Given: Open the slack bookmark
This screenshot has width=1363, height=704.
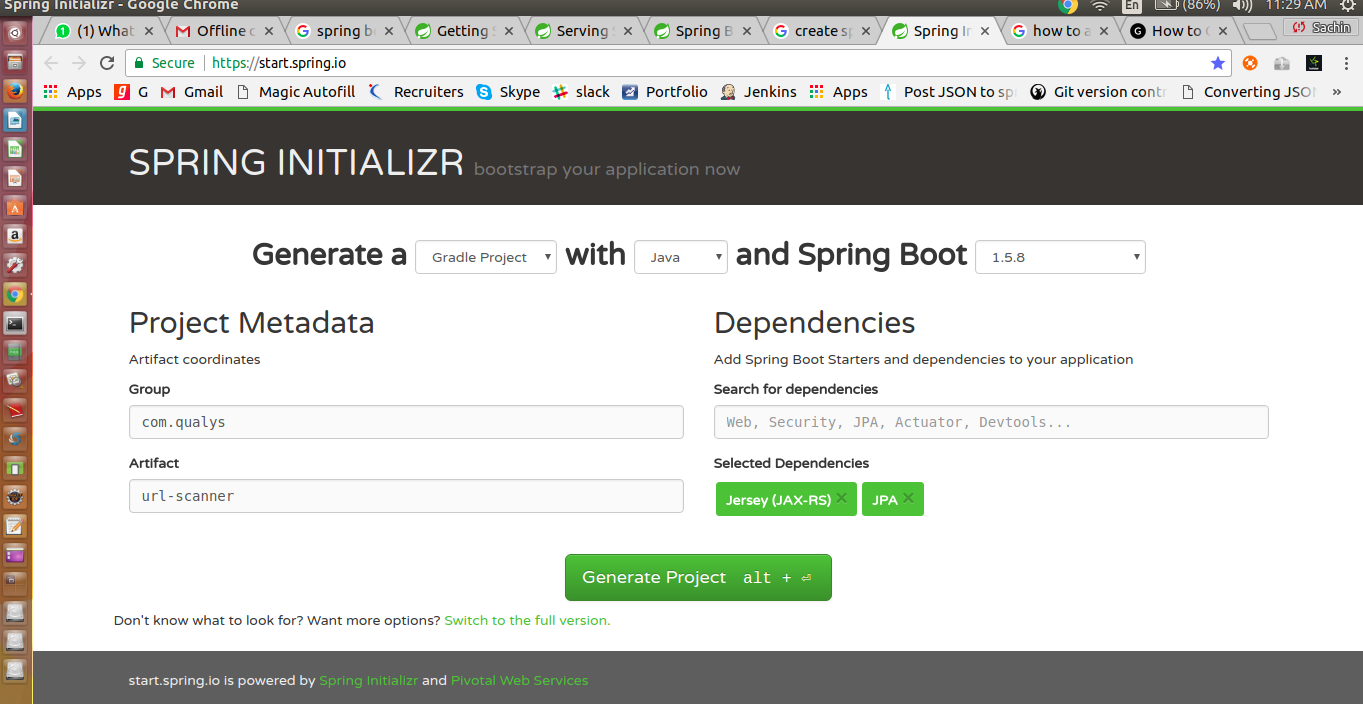Looking at the screenshot, I should click(581, 92).
